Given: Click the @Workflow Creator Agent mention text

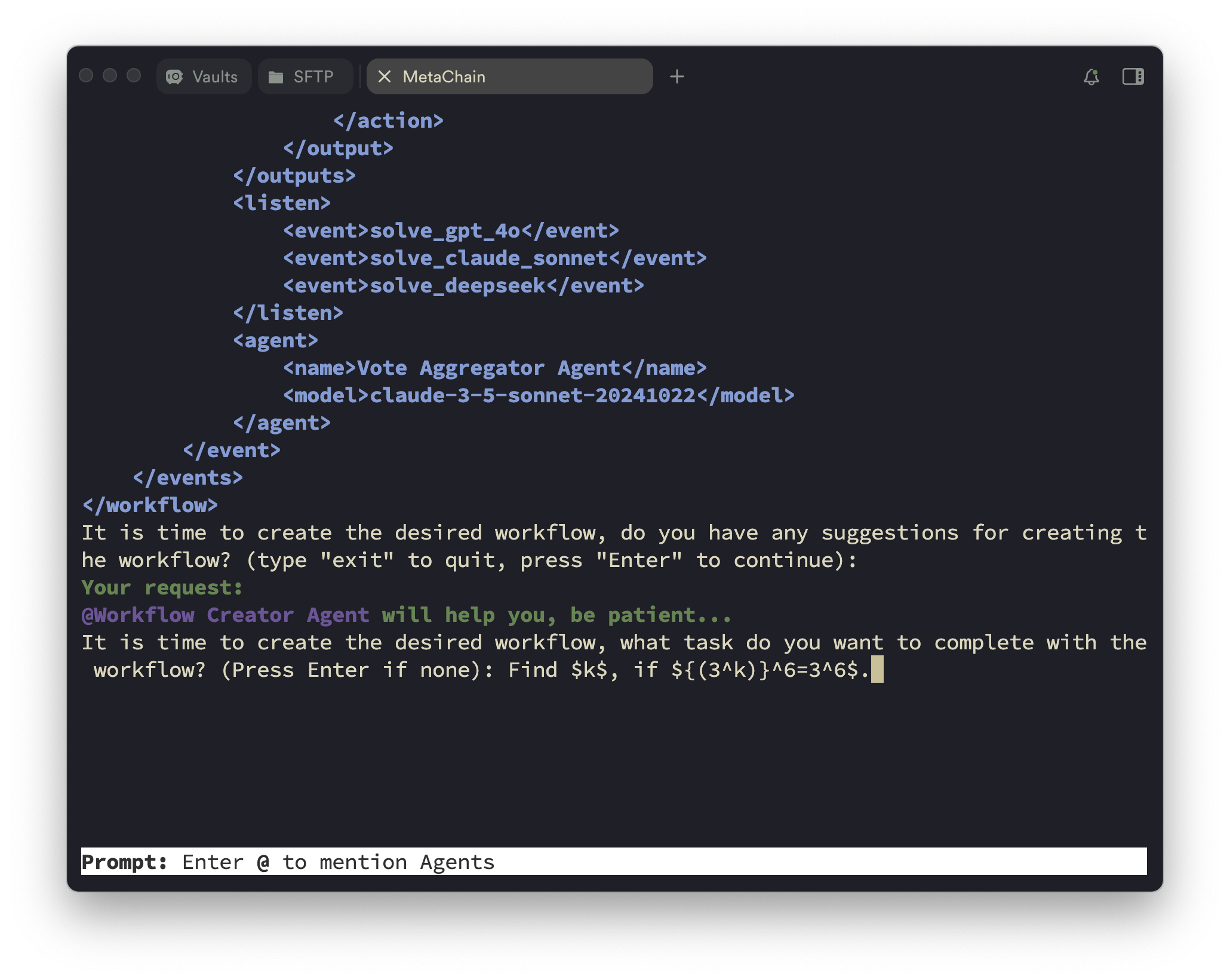Looking at the screenshot, I should [x=224, y=615].
